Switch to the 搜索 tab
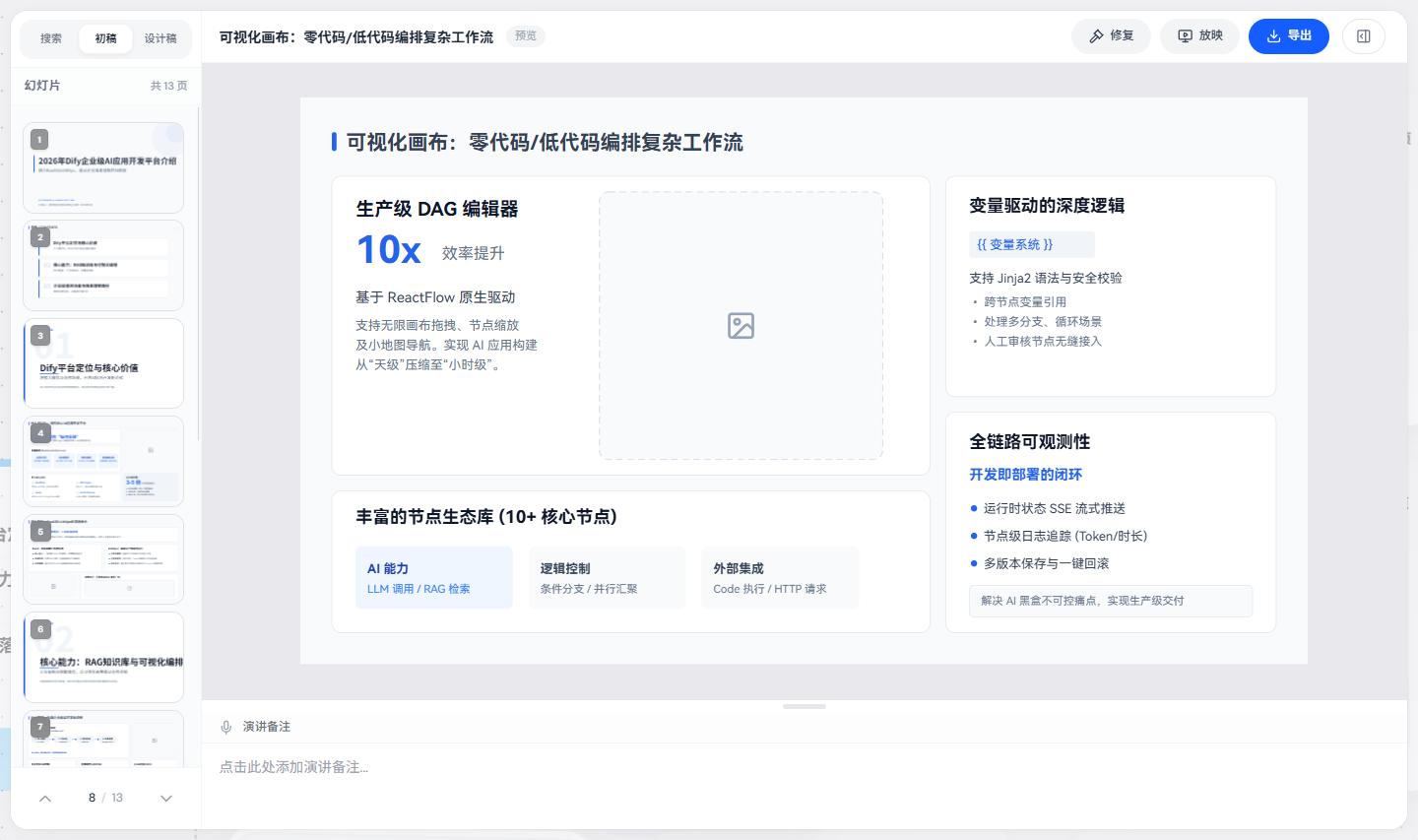 point(51,38)
